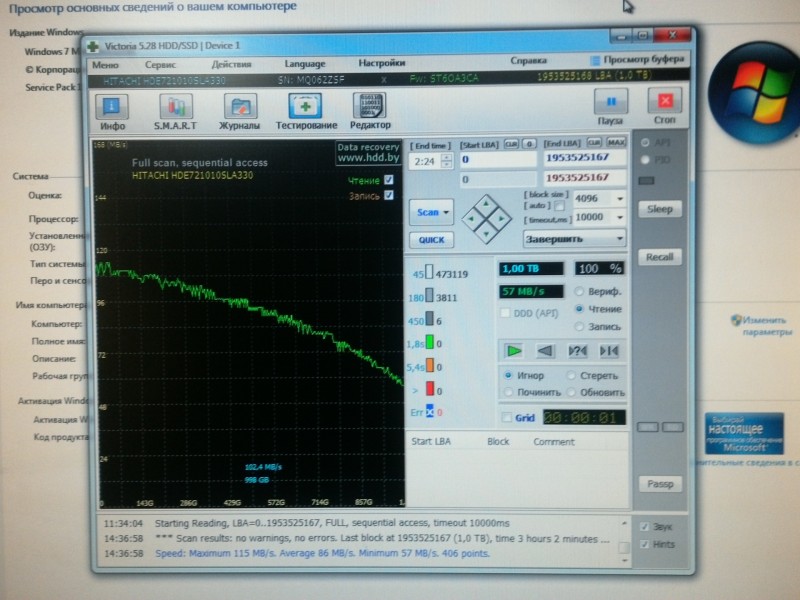Open the Настройки menu

tap(382, 63)
